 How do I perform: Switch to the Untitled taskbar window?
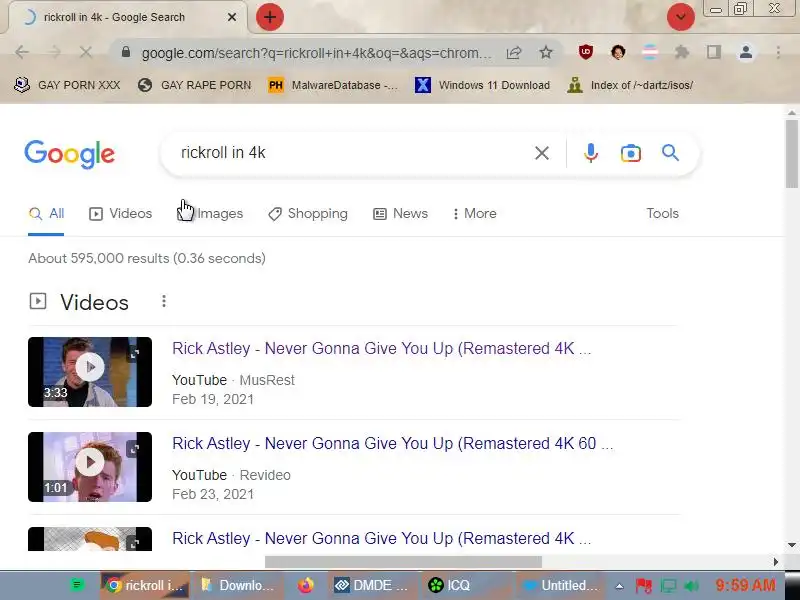tap(560, 585)
